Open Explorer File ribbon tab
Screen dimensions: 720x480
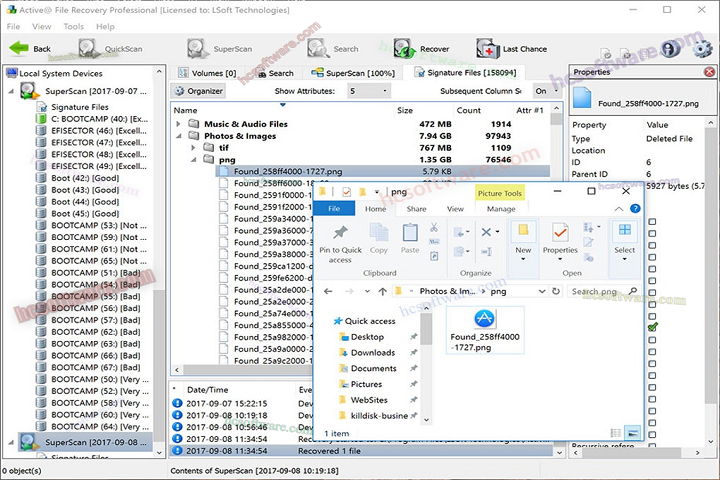click(x=334, y=209)
